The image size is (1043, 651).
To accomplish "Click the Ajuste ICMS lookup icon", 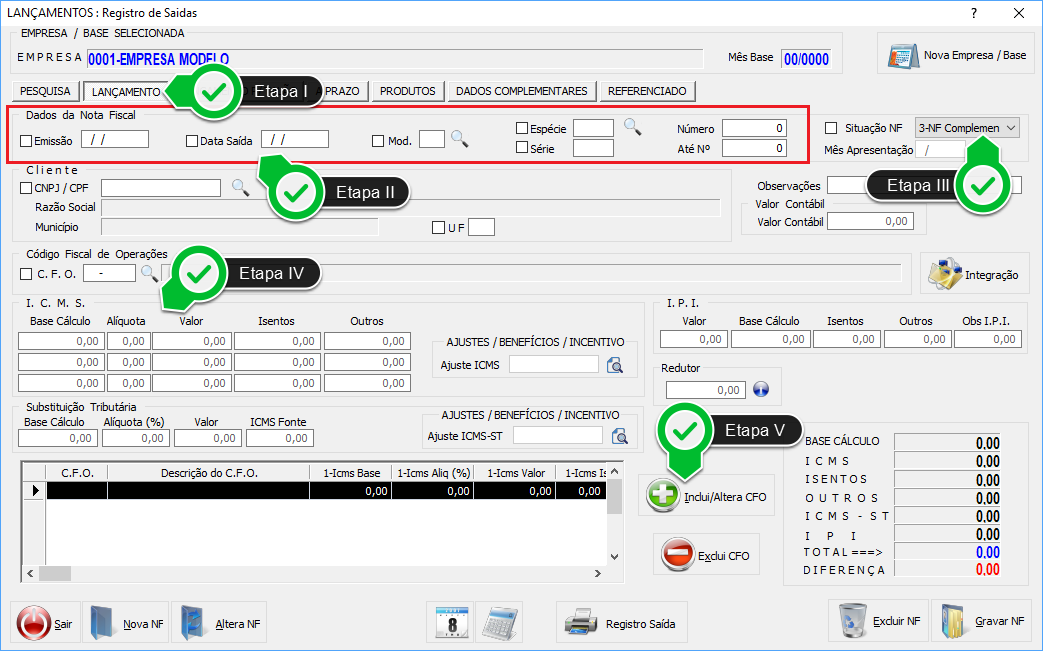I will pyautogui.click(x=616, y=366).
